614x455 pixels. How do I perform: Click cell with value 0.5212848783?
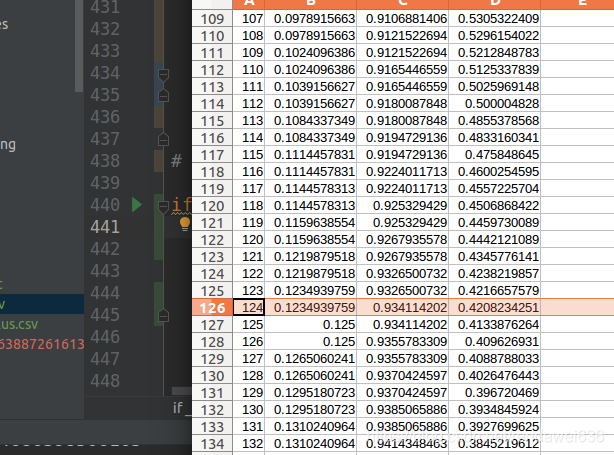[495, 52]
